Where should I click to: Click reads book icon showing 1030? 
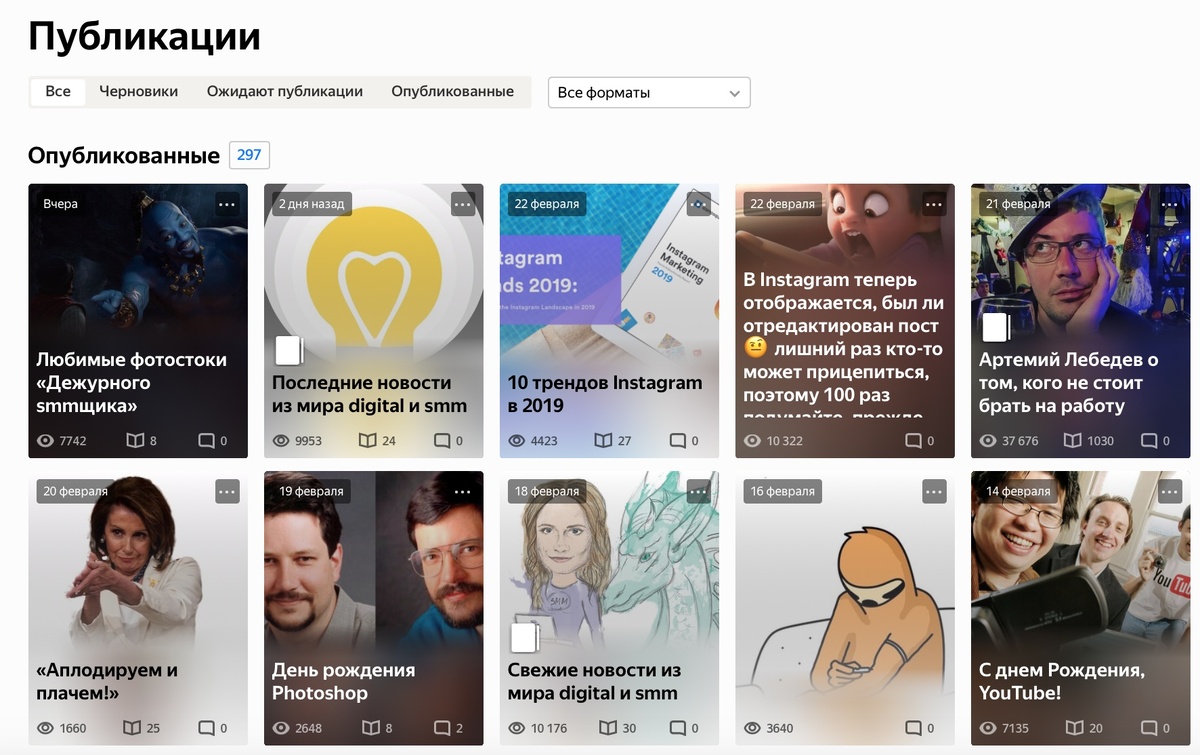click(1072, 441)
